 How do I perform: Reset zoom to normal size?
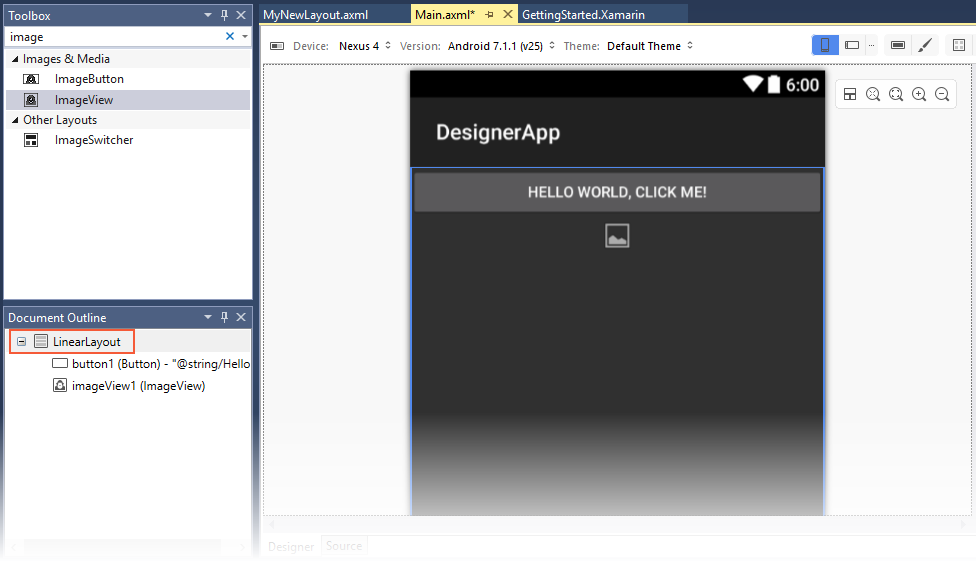[873, 94]
